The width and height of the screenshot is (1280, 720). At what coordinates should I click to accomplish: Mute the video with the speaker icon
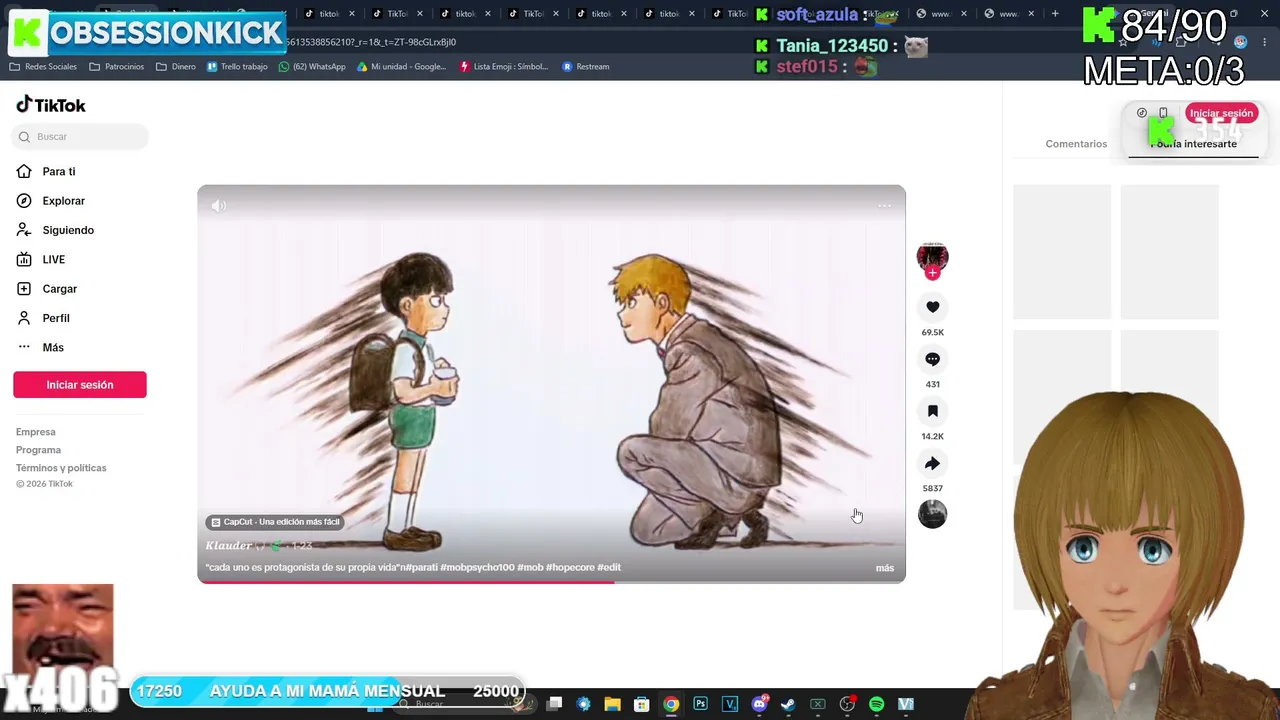(x=219, y=206)
